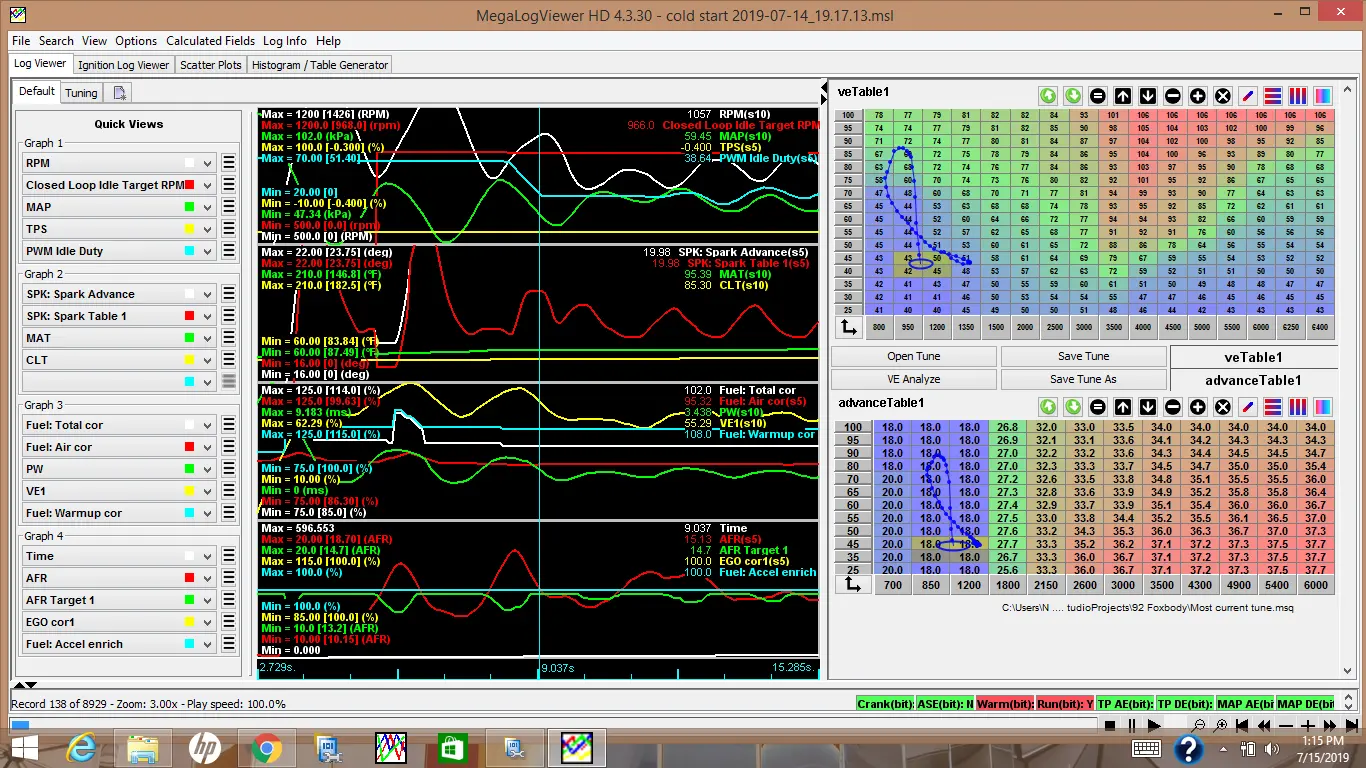Switch to the Scatter Plots tab
The width and height of the screenshot is (1366, 768).
211,65
